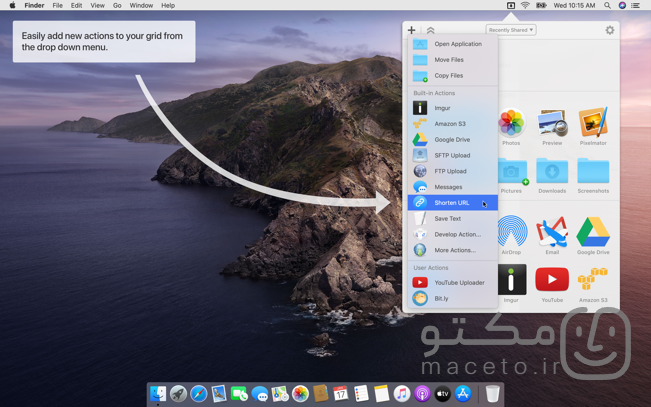Click the clock showing Wed 10:15 AM
Screen dimensions: 651x407
click(x=574, y=5)
